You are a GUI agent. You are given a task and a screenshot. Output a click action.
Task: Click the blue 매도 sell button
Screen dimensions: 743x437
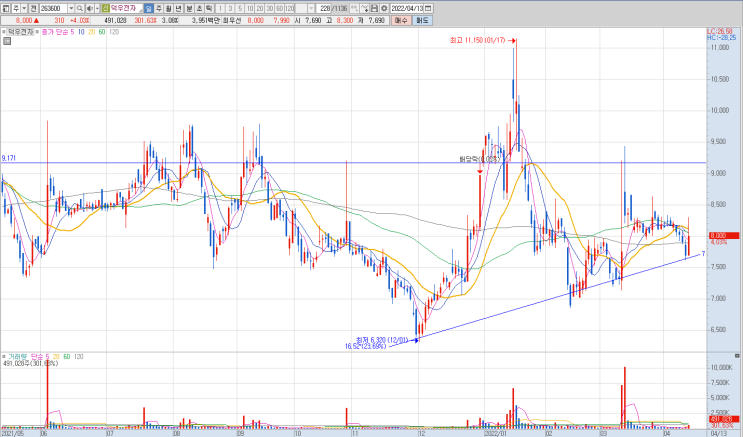(x=422, y=20)
